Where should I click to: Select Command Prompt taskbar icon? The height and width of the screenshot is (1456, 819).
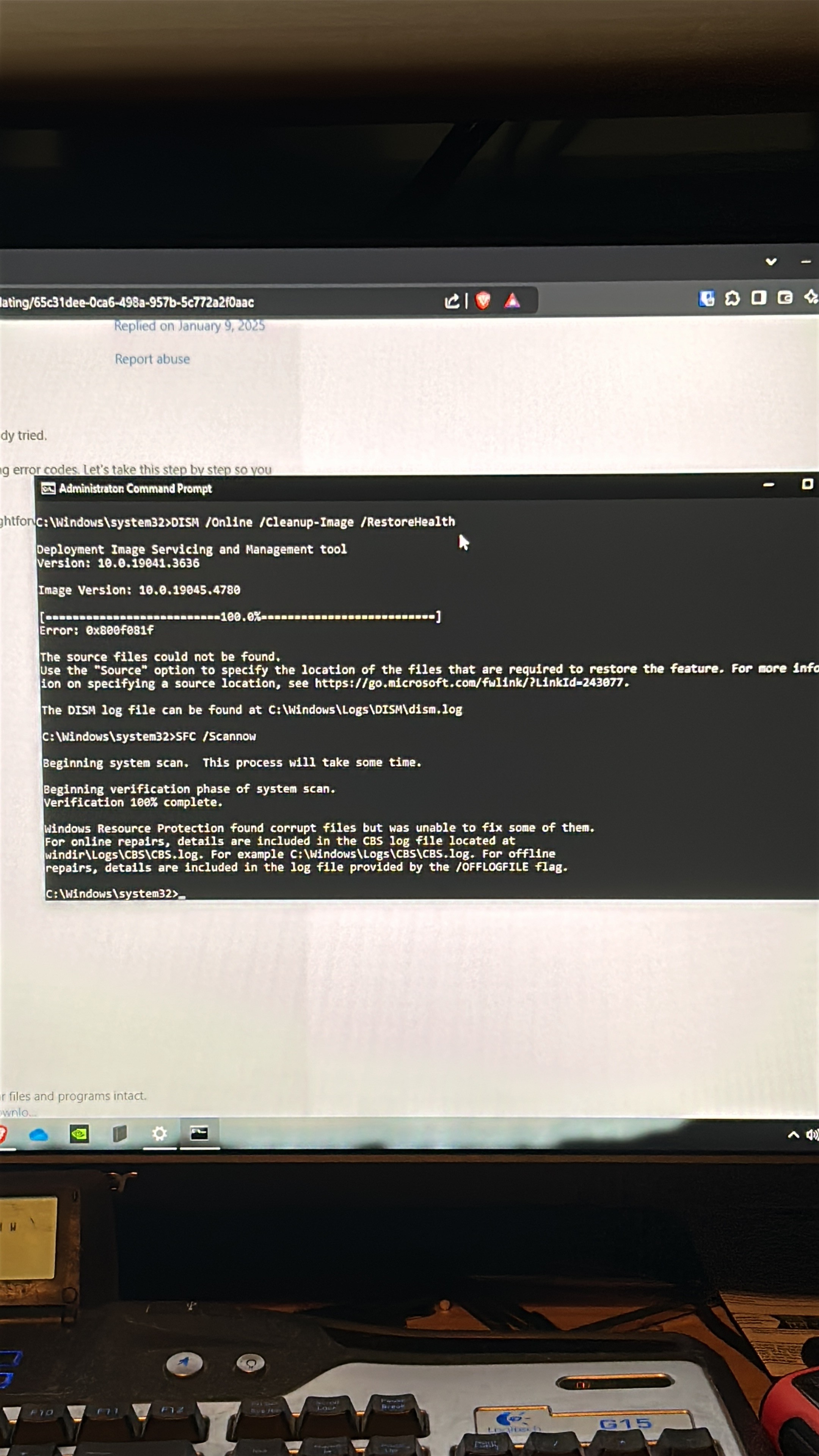[199, 1133]
